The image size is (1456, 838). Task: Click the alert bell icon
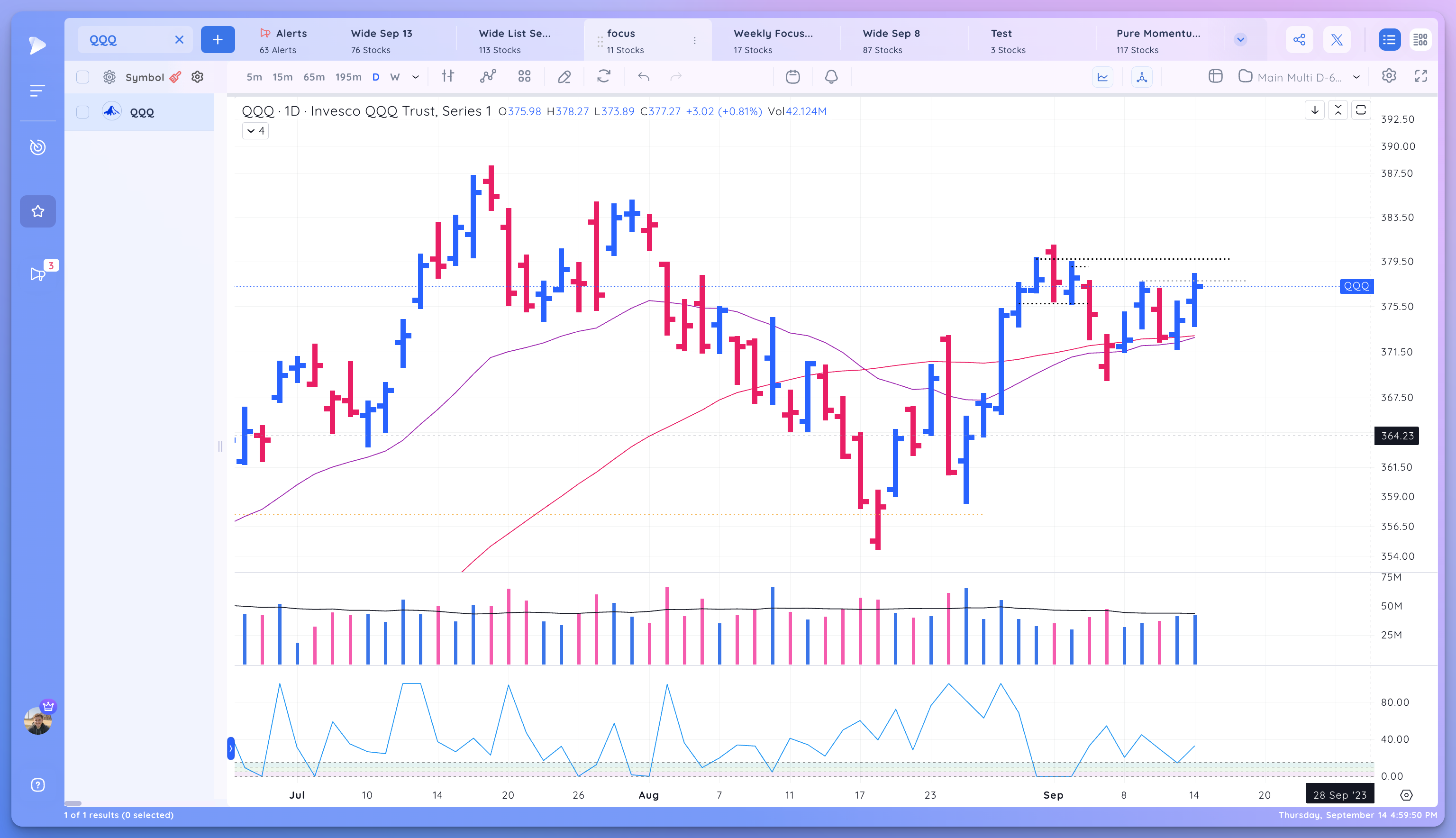pyautogui.click(x=832, y=77)
